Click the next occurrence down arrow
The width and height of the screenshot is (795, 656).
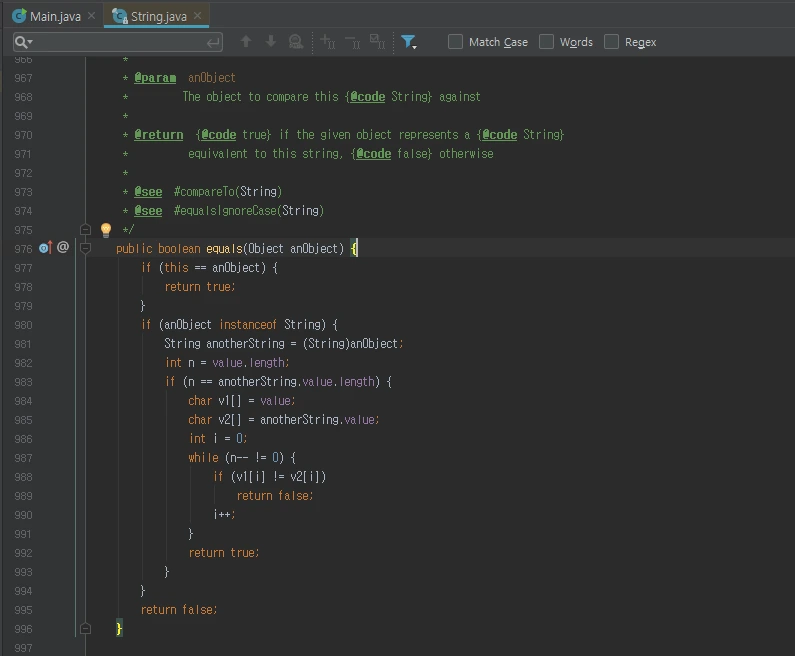click(270, 42)
